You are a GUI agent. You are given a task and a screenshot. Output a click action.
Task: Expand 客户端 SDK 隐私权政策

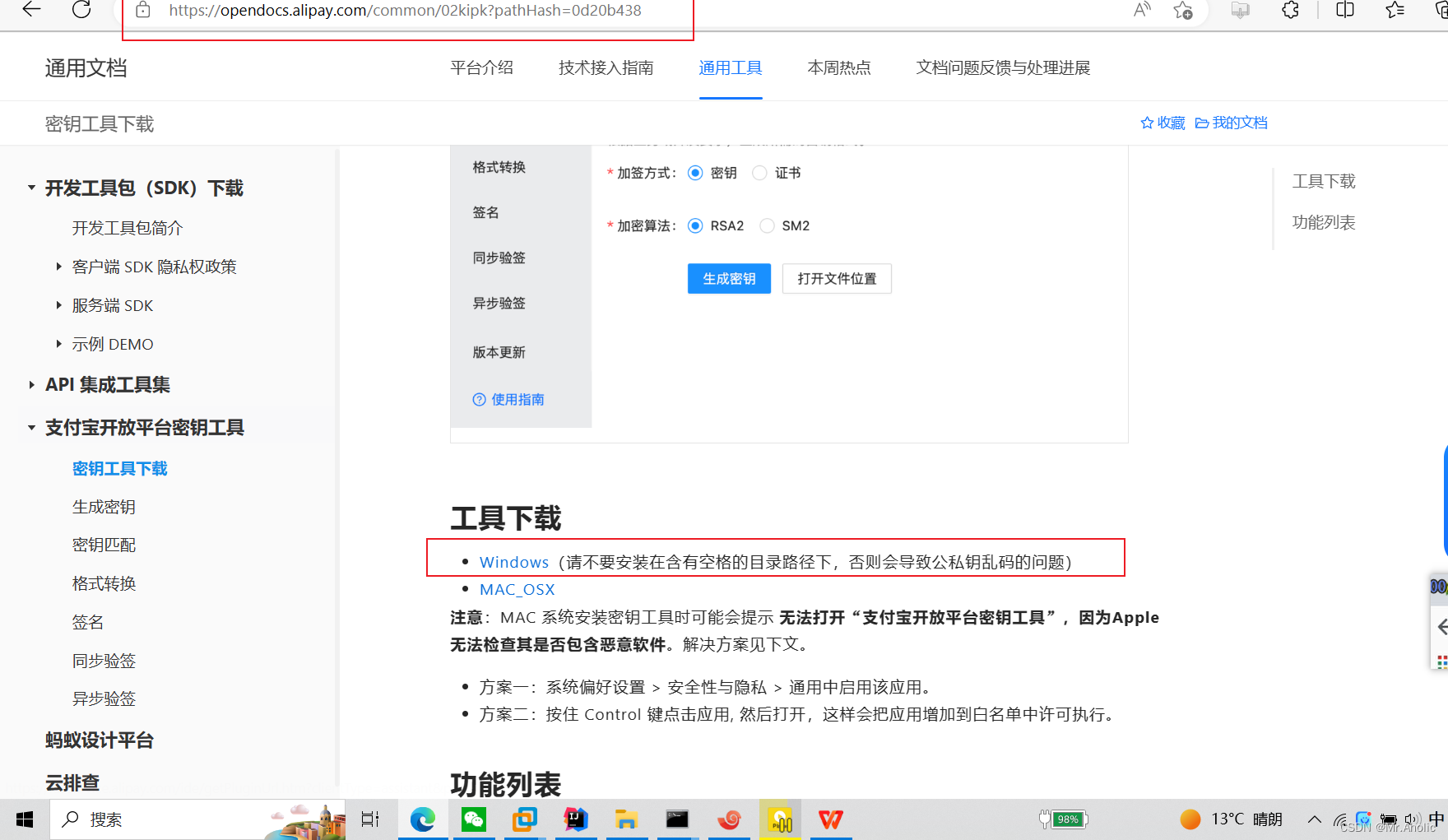coord(58,266)
